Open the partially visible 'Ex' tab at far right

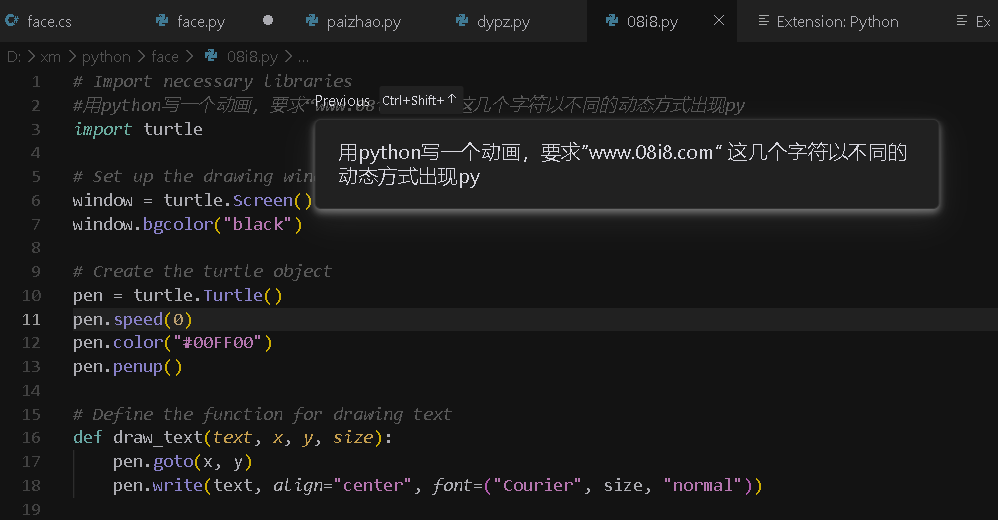981,21
